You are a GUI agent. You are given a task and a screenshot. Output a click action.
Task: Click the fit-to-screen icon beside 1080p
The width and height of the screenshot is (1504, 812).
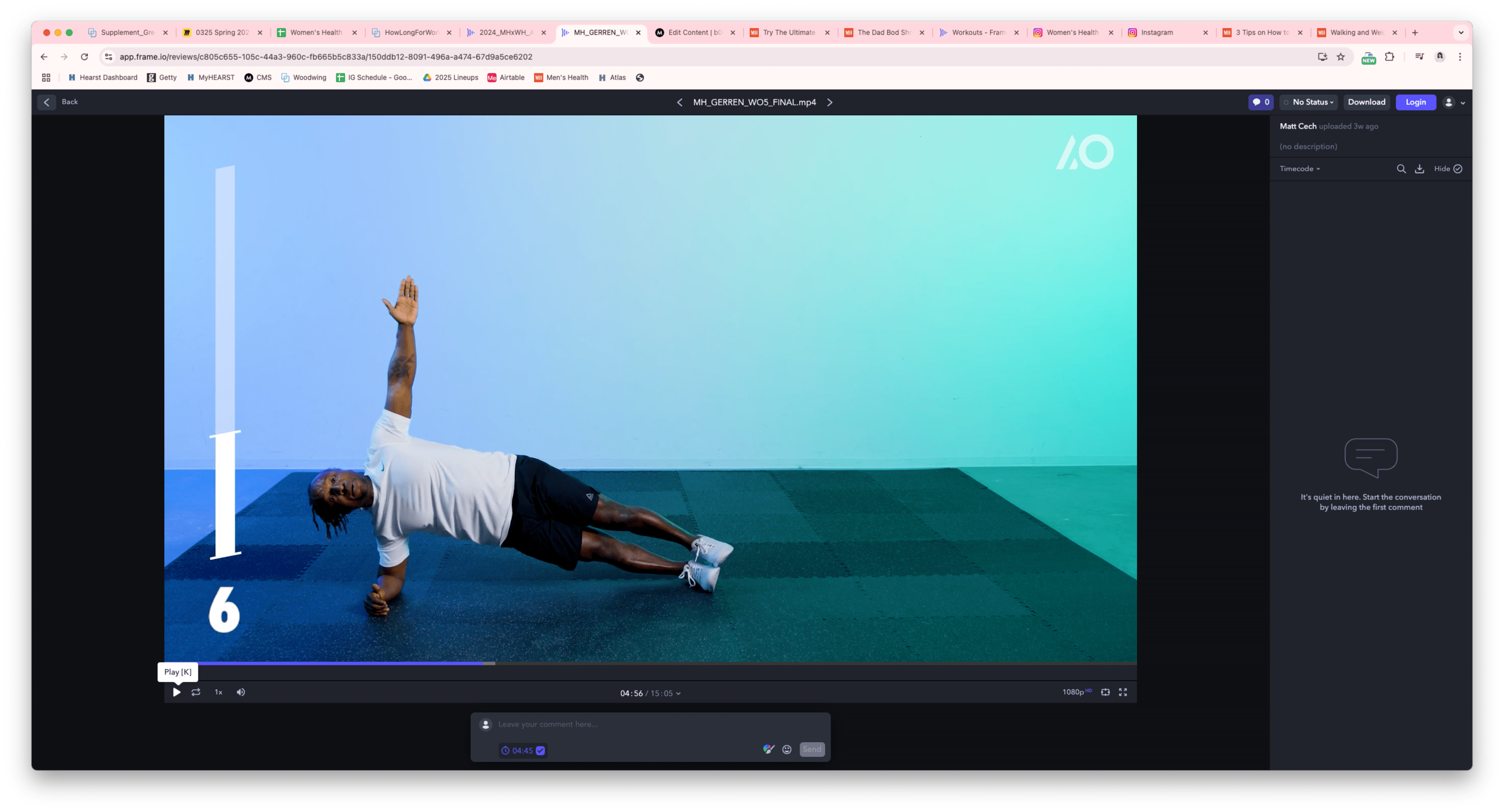(1105, 692)
